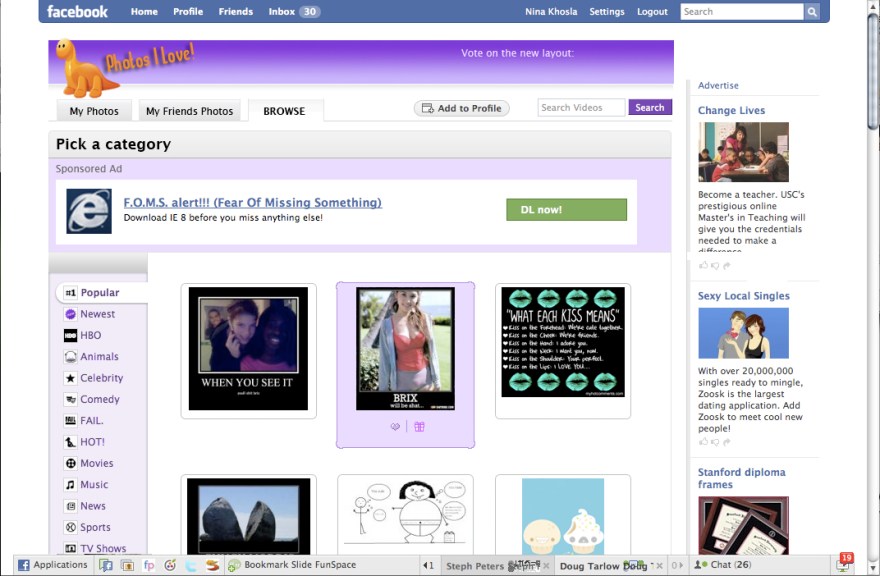This screenshot has width=880, height=576.
Task: Open the notifications icon showing 19
Action: [x=844, y=563]
